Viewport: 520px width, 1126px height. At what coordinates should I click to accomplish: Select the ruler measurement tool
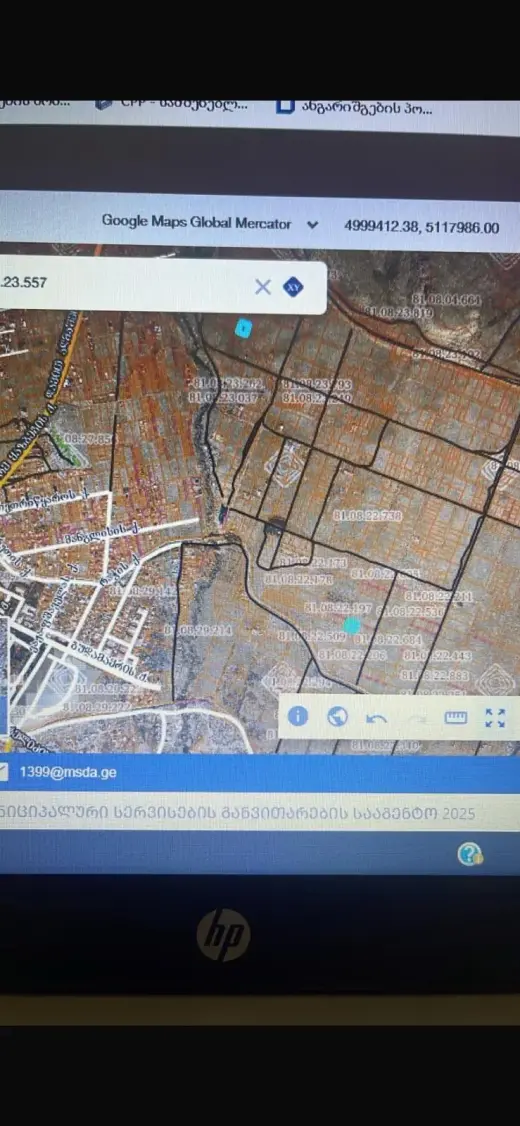pos(456,717)
